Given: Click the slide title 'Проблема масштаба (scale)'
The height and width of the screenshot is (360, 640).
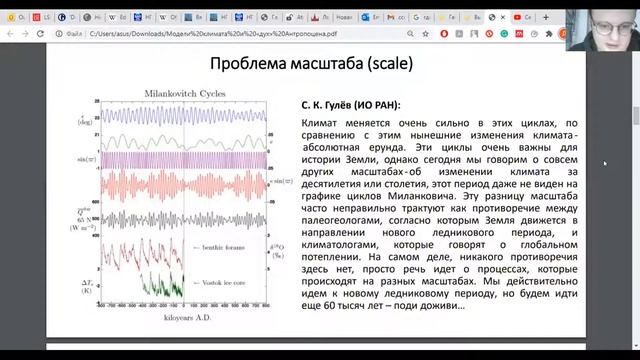Looking at the screenshot, I should point(311,64).
